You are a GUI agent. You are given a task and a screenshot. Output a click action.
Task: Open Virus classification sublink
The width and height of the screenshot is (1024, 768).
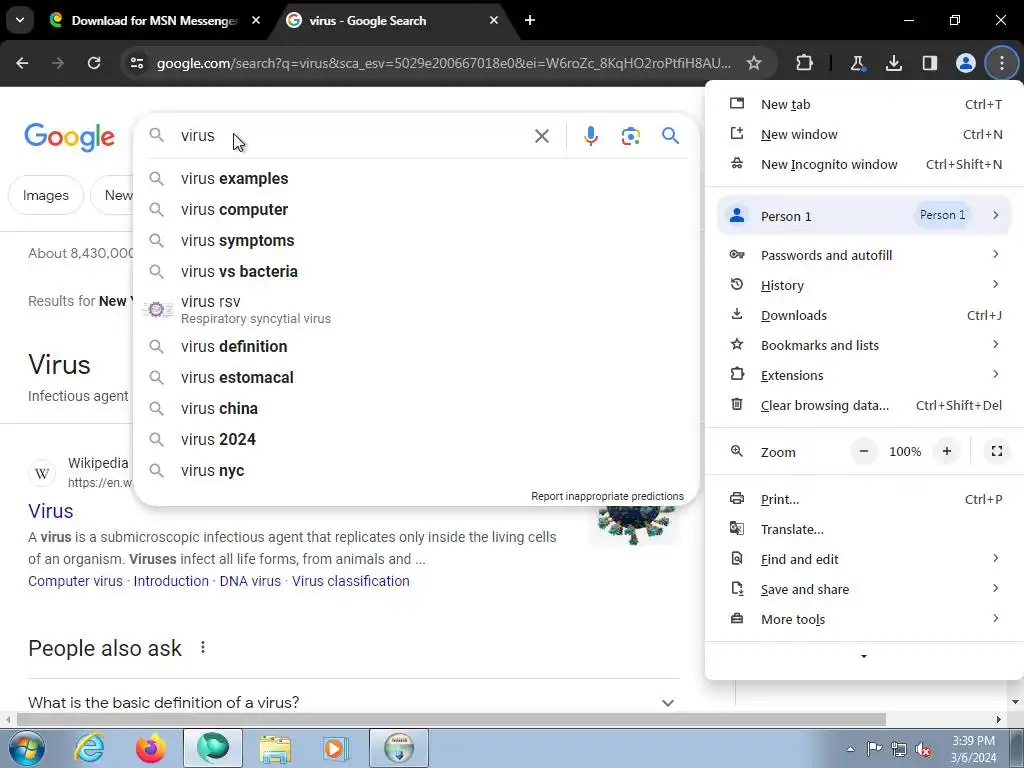coord(351,581)
